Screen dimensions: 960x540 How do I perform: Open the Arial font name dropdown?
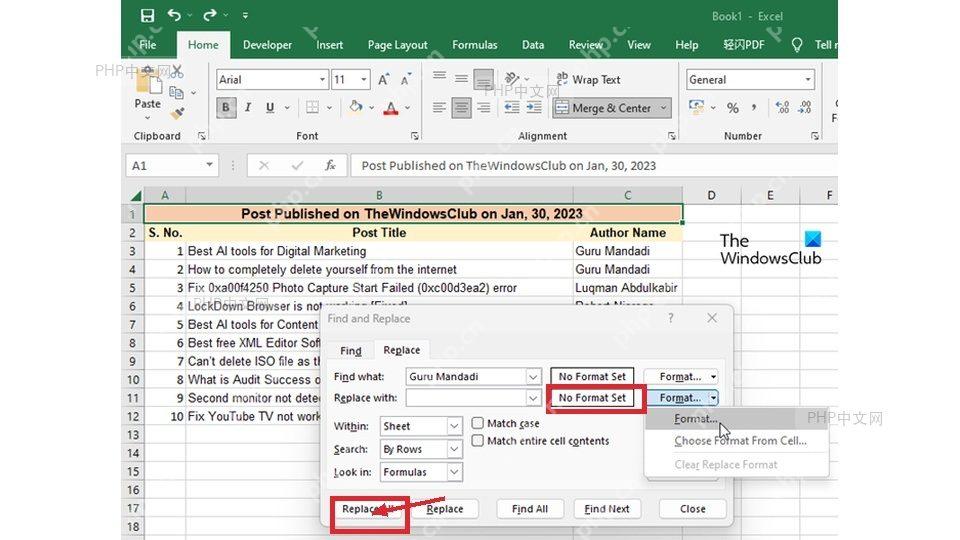pos(322,80)
